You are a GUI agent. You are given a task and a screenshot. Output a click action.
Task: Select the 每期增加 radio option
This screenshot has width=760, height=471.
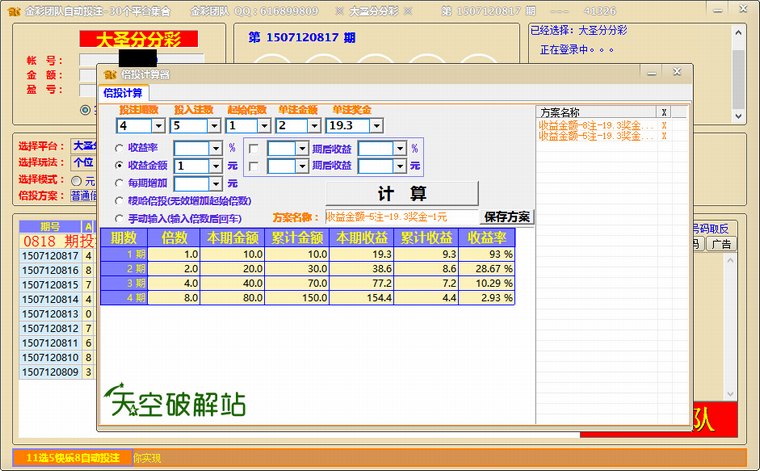(120, 184)
